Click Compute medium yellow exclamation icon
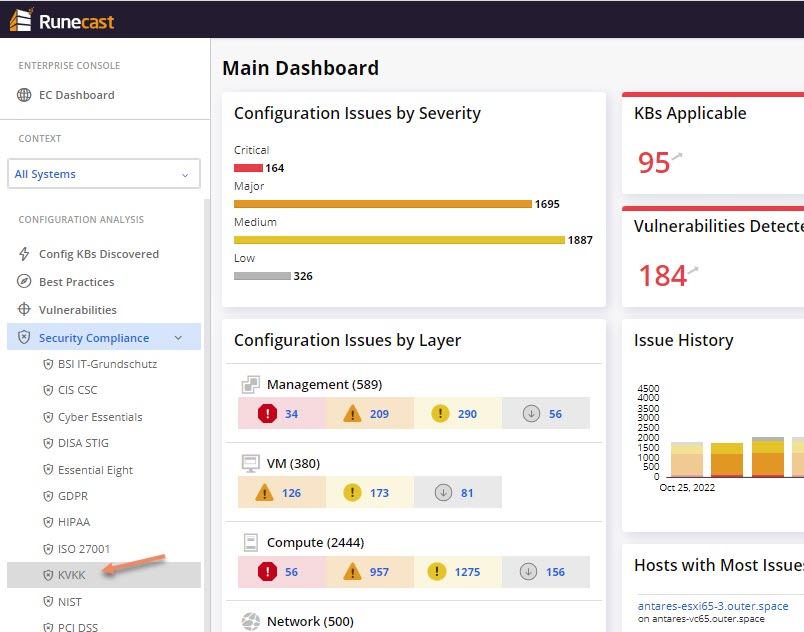Image resolution: width=804 pixels, height=632 pixels. [437, 571]
